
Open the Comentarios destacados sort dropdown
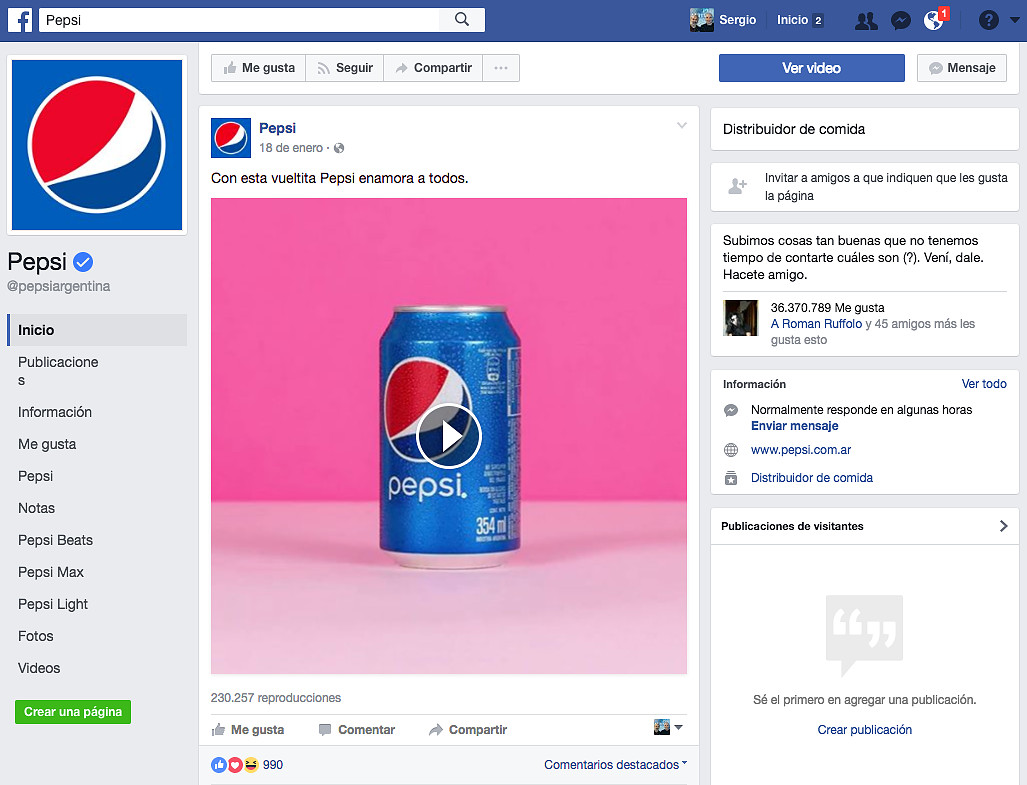tap(616, 765)
